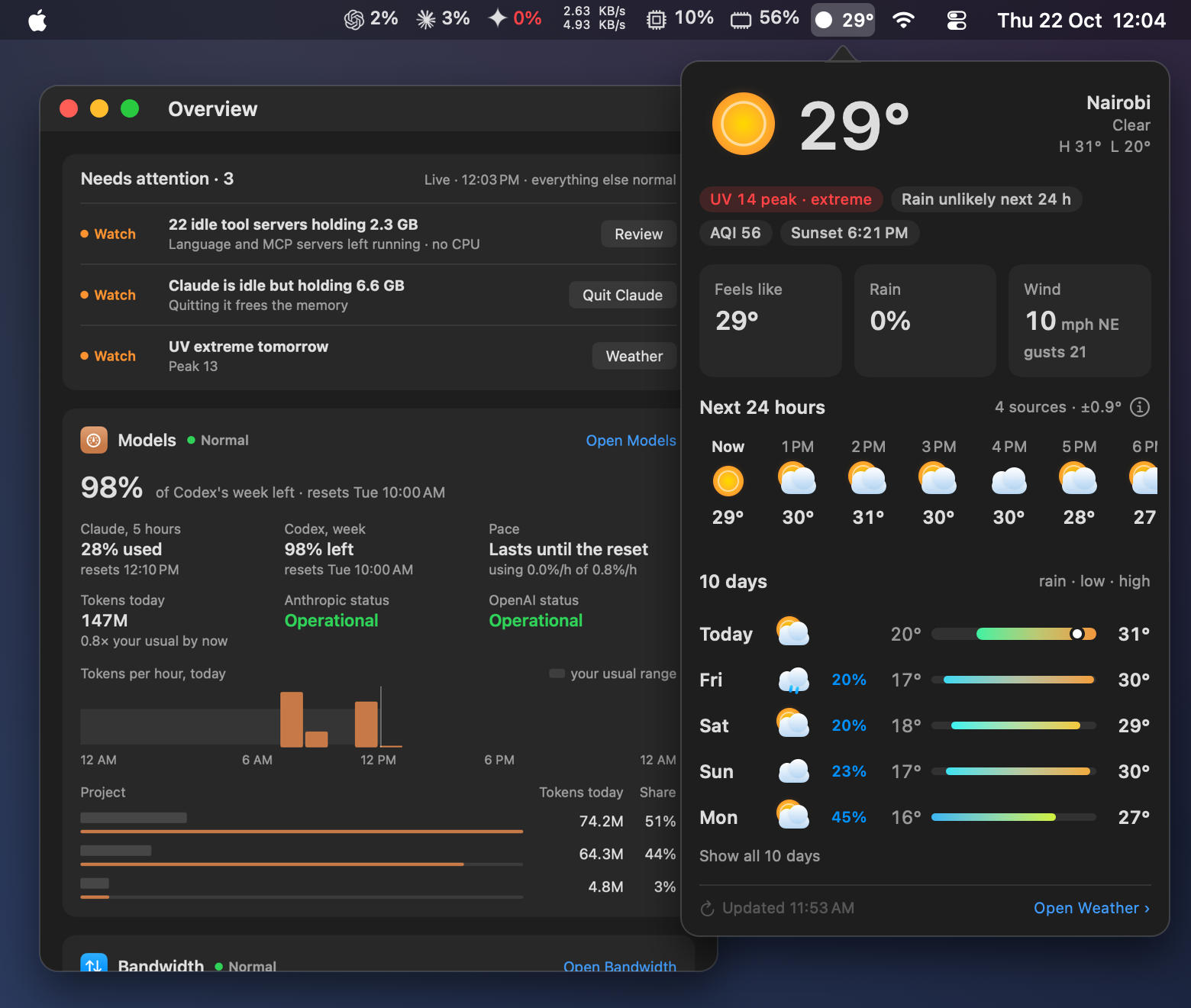Click the Wind 10 mph NE card

tap(1080, 321)
